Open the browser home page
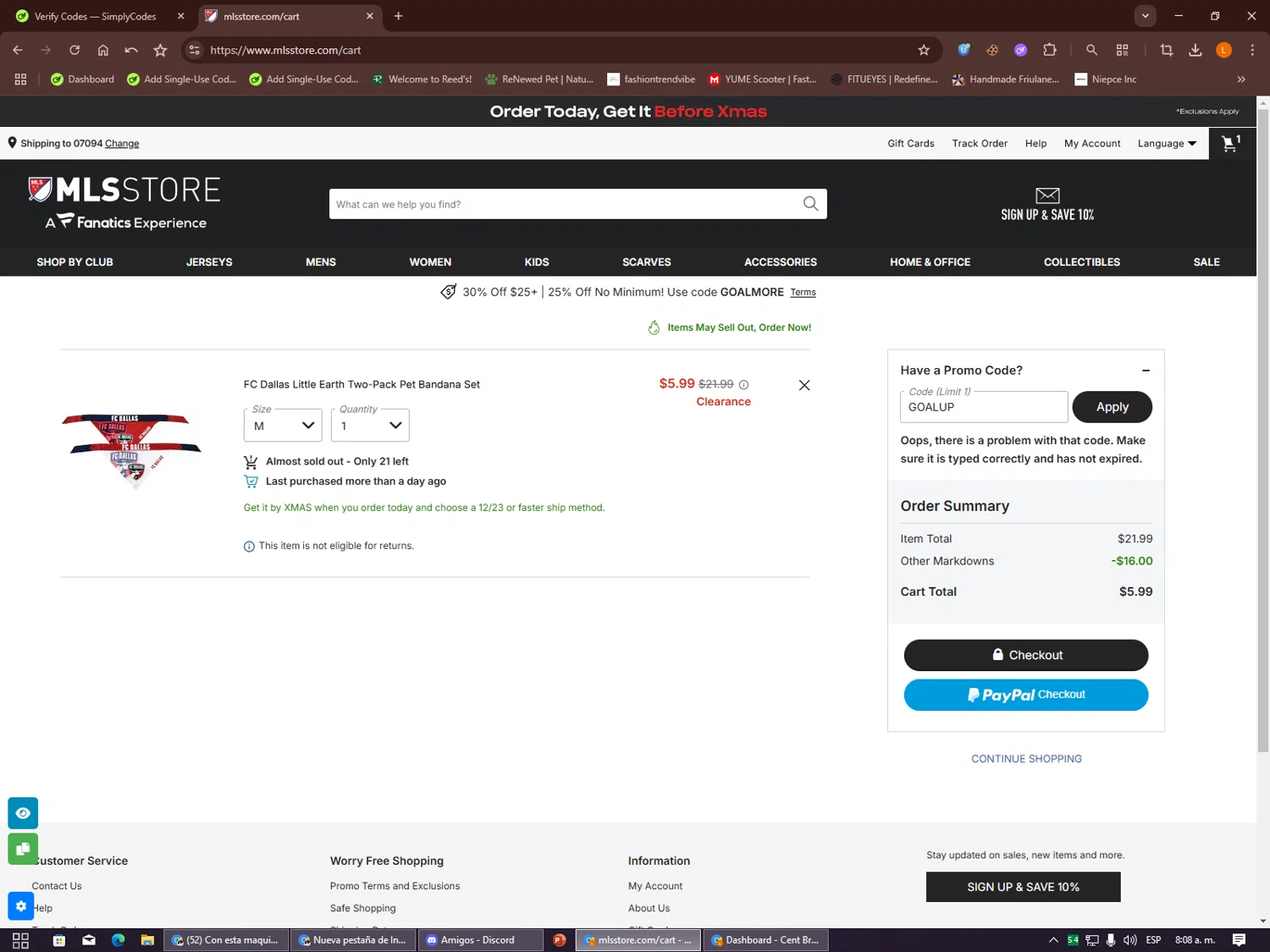Image resolution: width=1270 pixels, height=952 pixels. pyautogui.click(x=102, y=50)
